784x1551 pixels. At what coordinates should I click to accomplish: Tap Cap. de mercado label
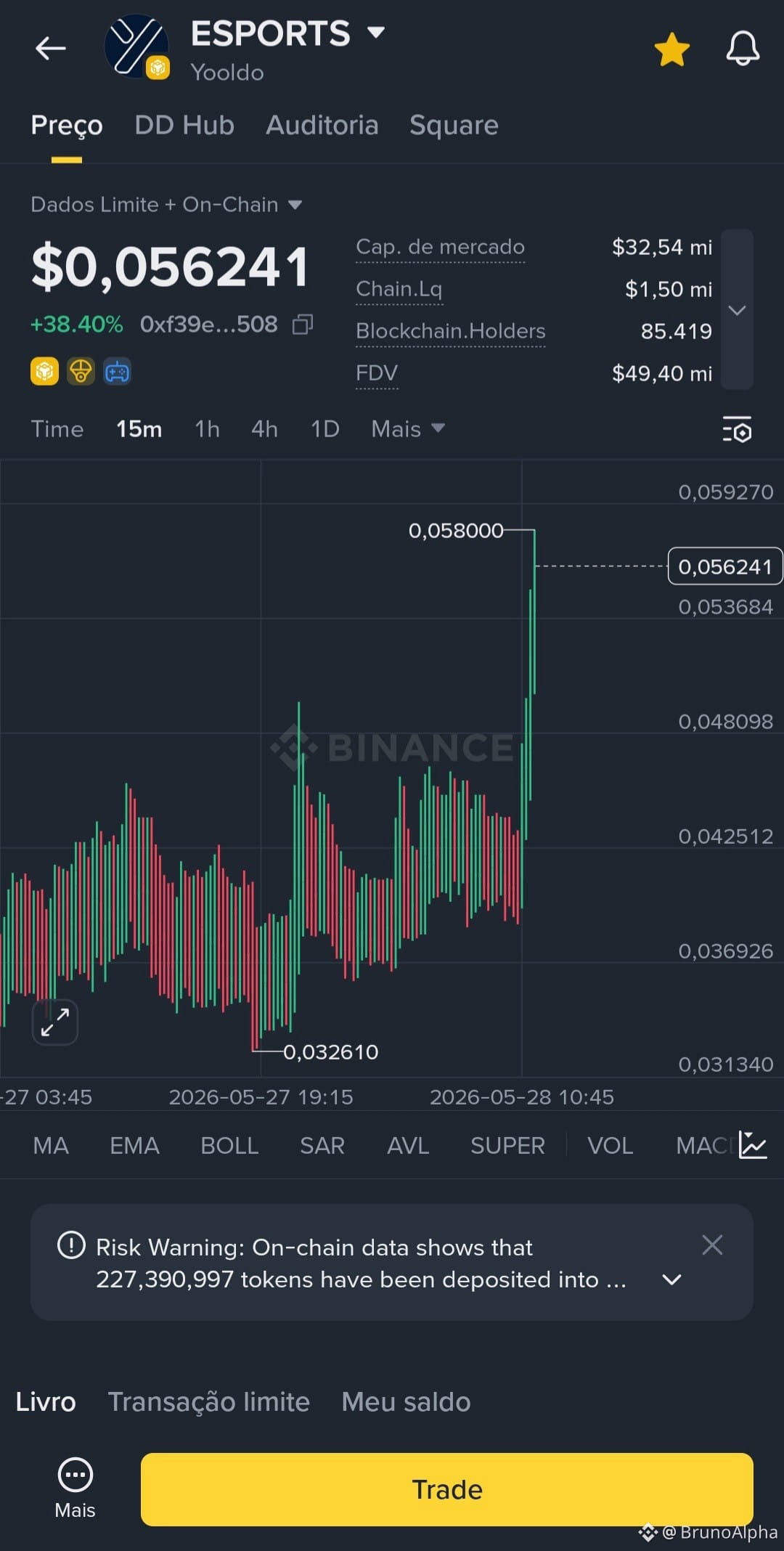click(x=440, y=247)
